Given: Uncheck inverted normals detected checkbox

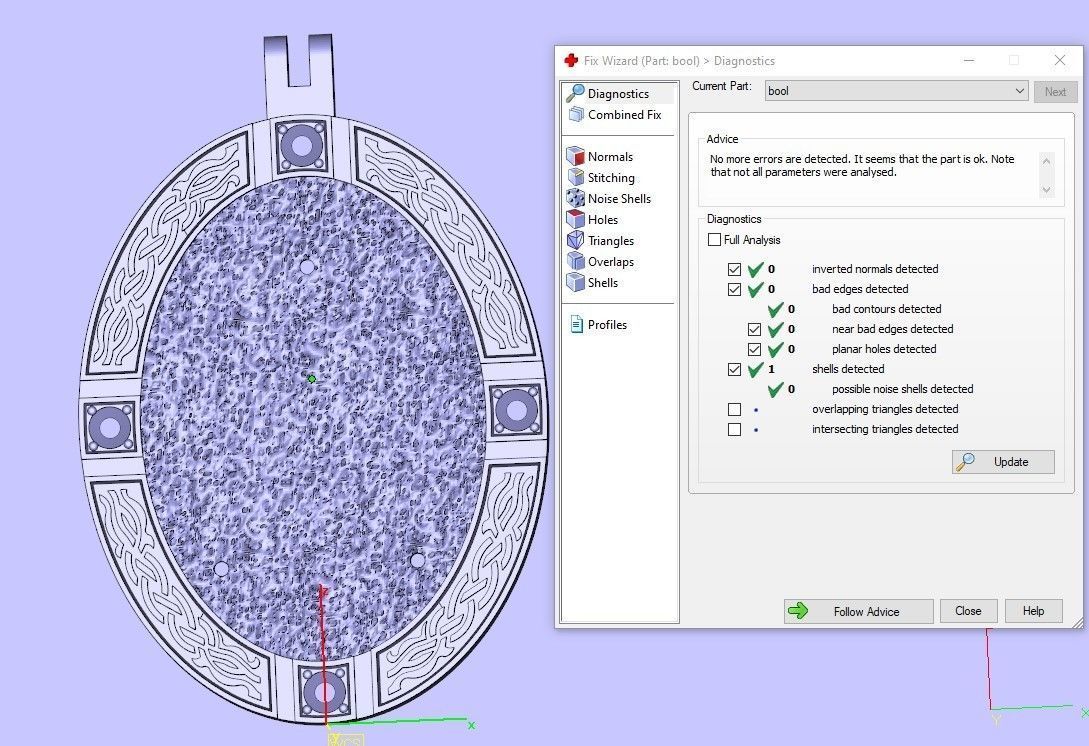Looking at the screenshot, I should 734,269.
